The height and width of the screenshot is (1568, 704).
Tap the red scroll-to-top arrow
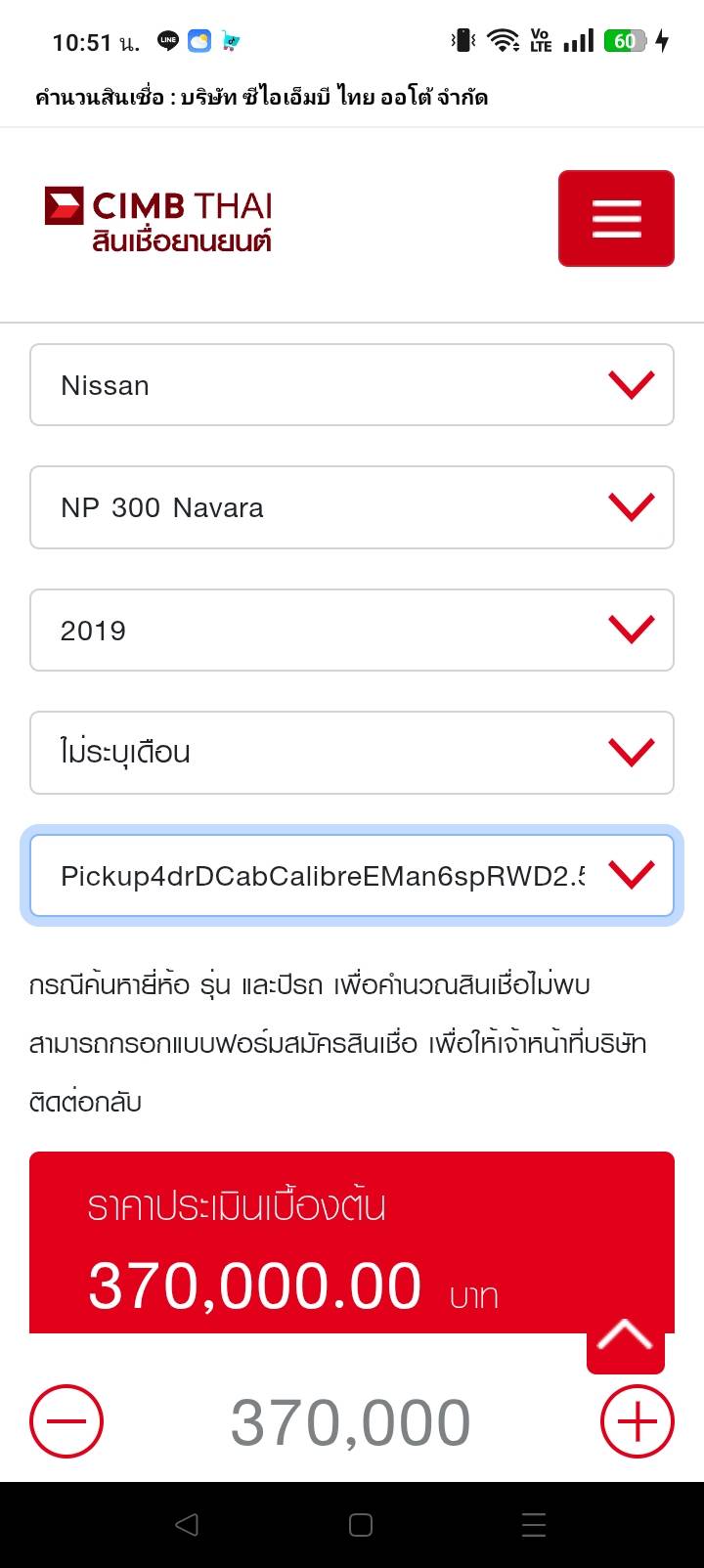625,1336
